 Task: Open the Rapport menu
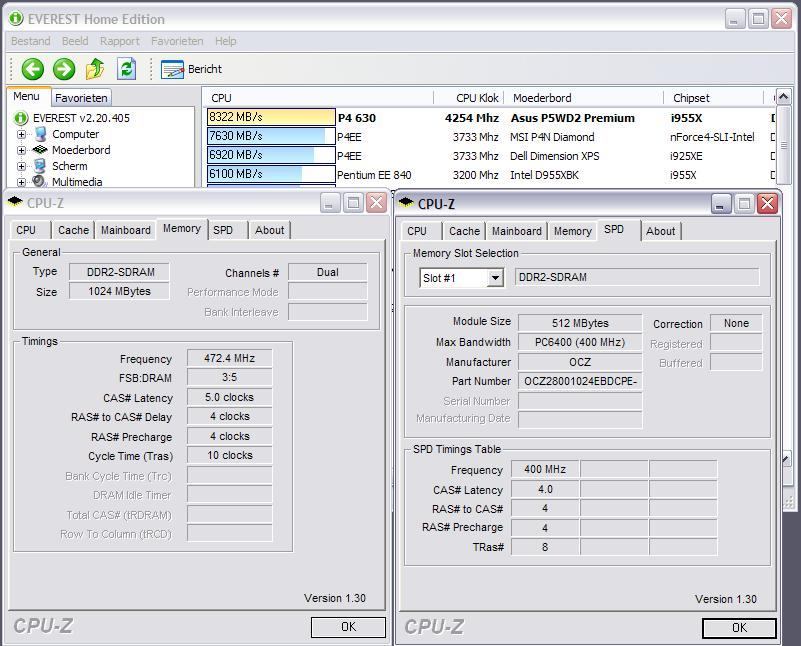(120, 41)
